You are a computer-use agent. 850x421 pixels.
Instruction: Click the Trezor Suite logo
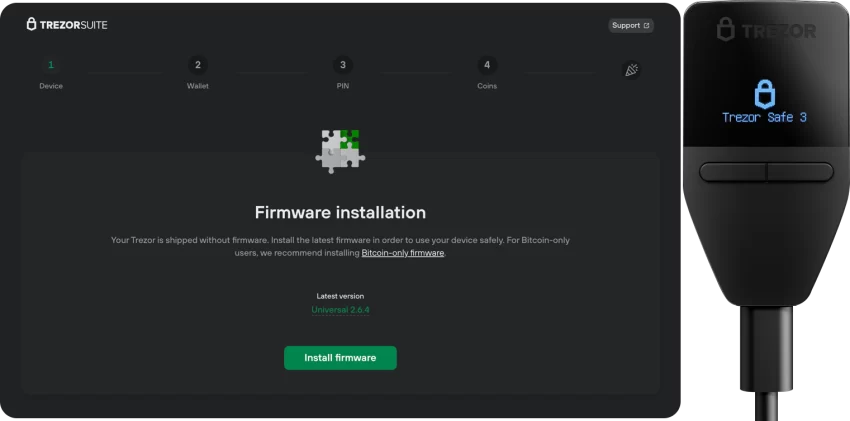coord(67,24)
